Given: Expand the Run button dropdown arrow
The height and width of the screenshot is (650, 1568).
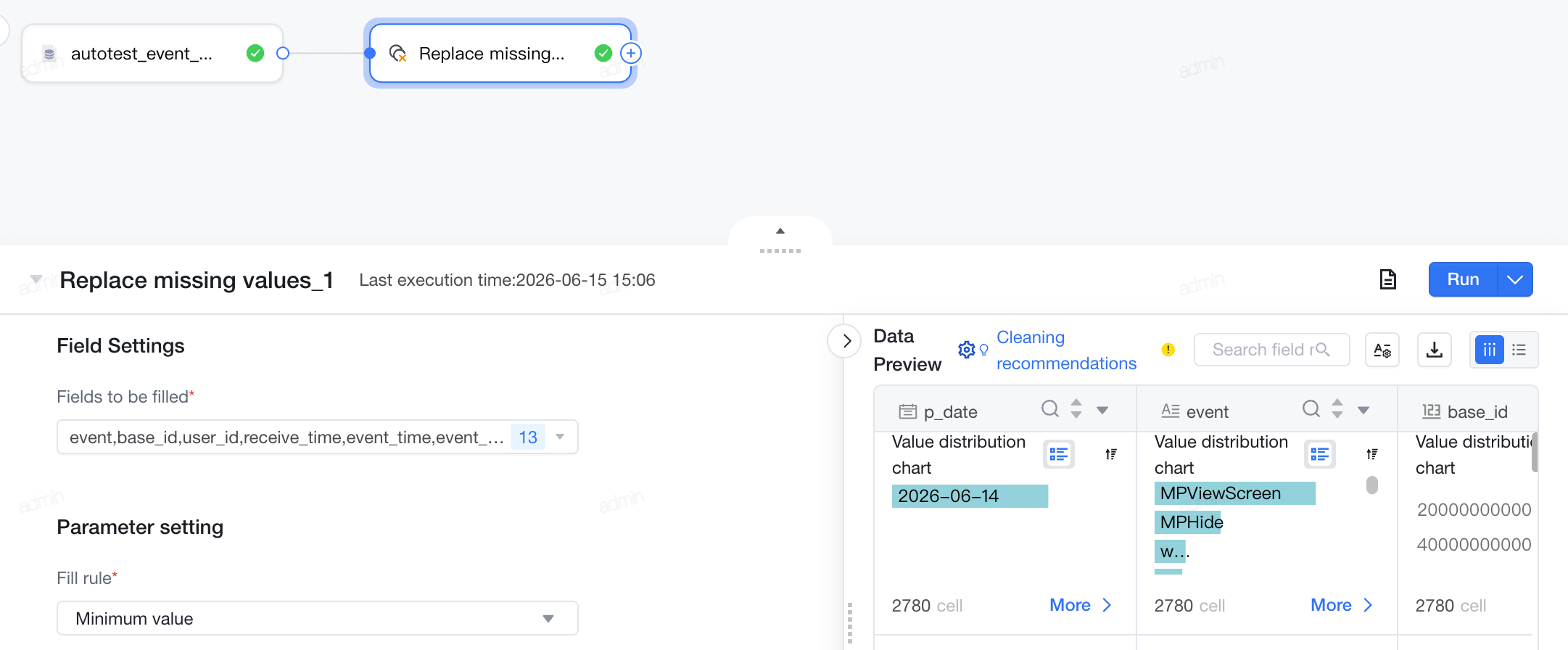Looking at the screenshot, I should [x=1515, y=279].
